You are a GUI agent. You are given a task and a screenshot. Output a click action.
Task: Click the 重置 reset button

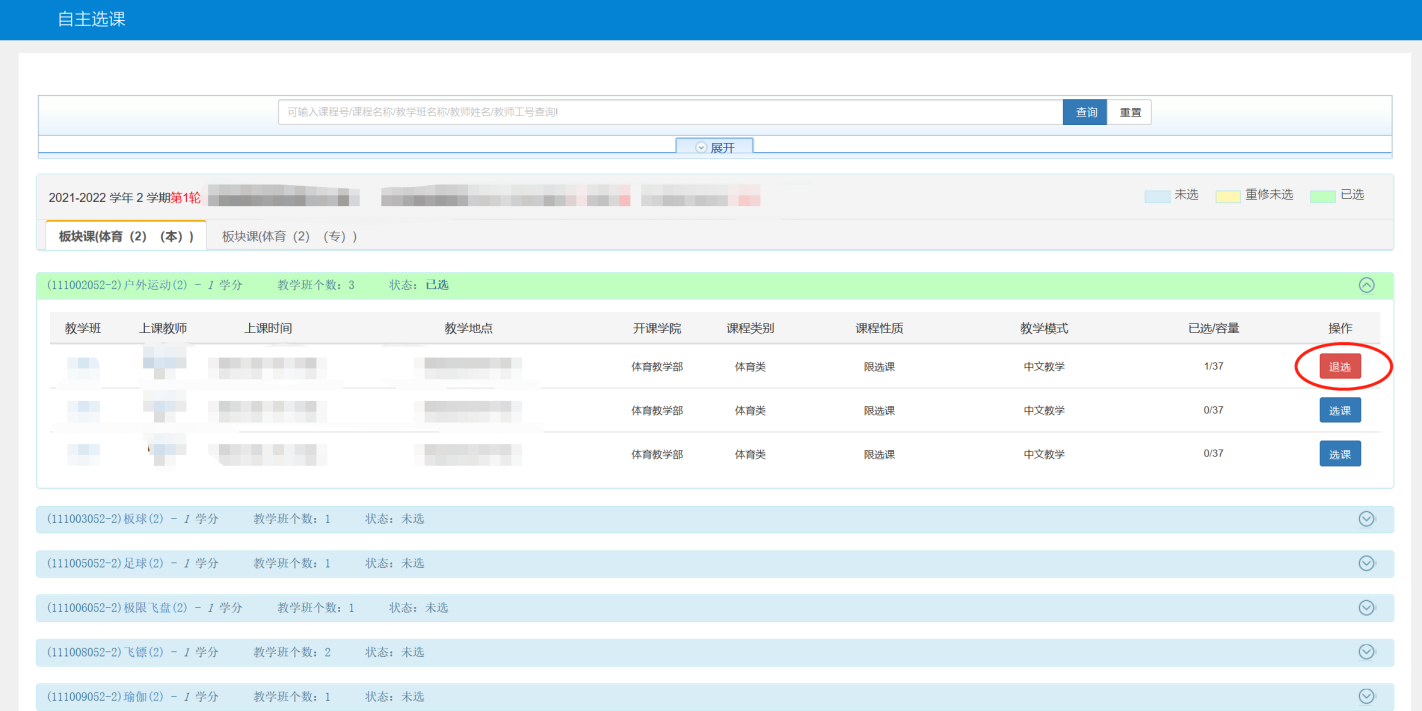(1130, 112)
